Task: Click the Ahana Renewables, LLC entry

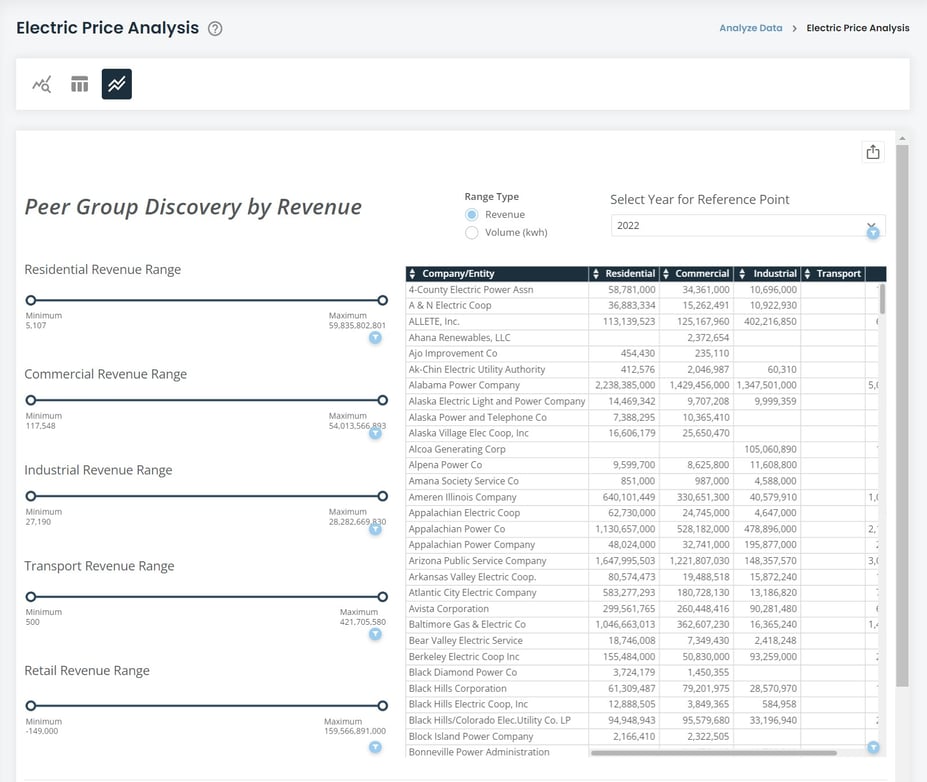Action: (459, 338)
